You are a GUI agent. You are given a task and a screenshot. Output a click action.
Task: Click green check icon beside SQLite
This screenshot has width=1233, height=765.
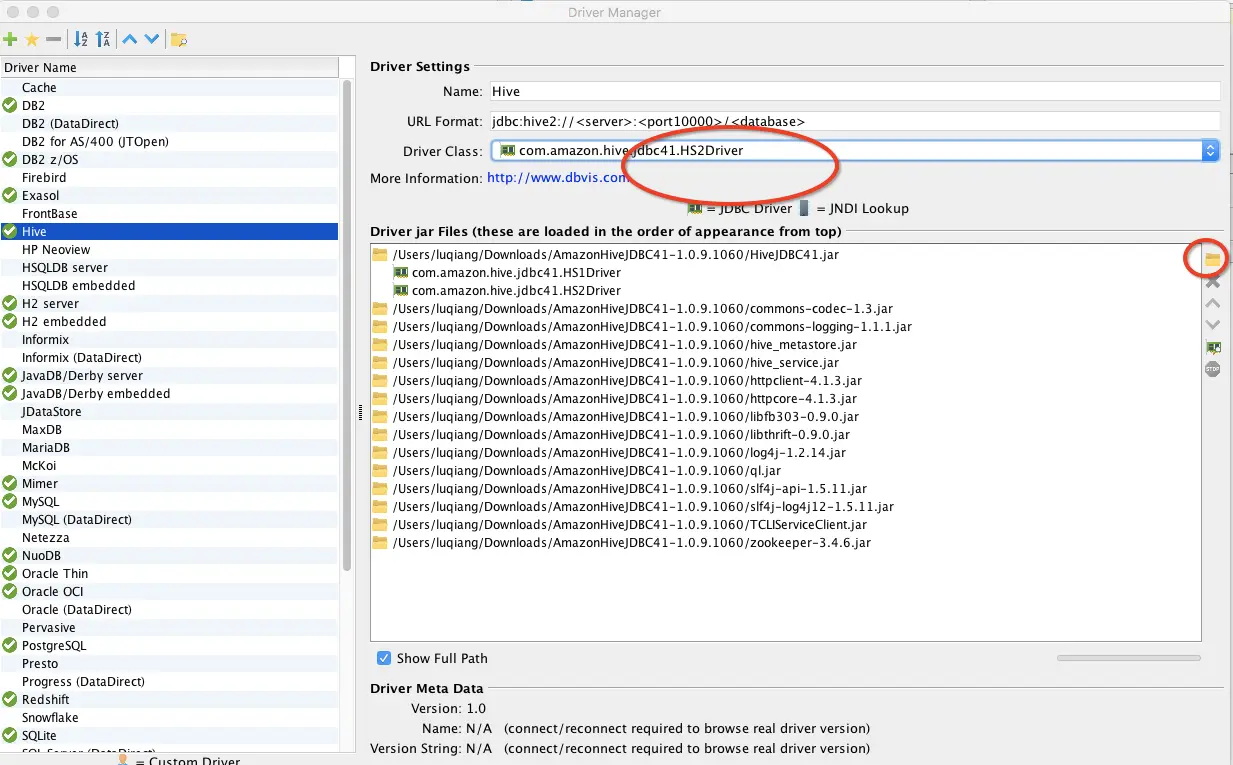click(x=10, y=735)
